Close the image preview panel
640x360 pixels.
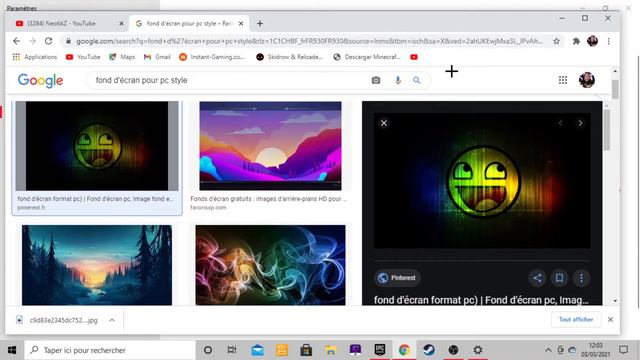(x=384, y=123)
